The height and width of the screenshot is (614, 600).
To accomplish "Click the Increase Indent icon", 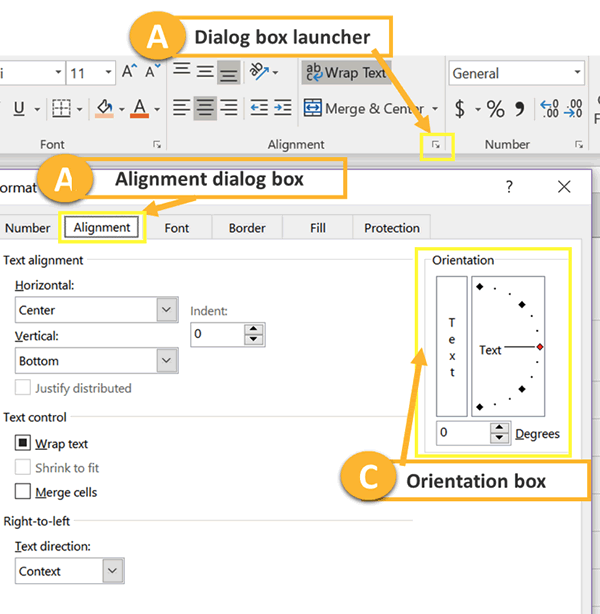I will click(282, 107).
